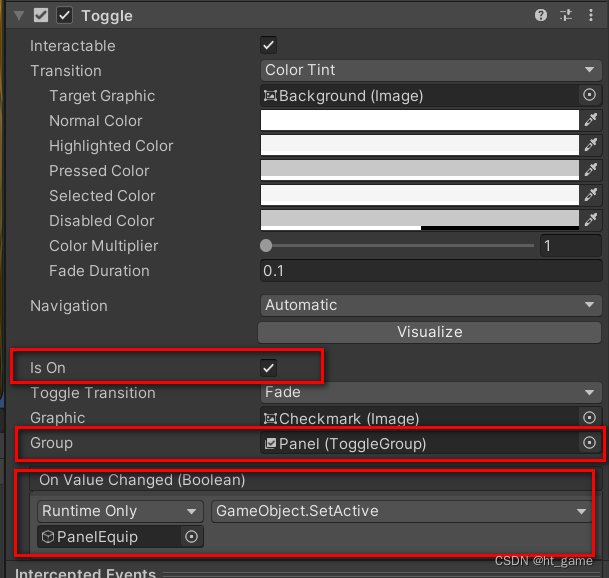The width and height of the screenshot is (609, 578).
Task: Open object picker for Graphic Checkmark
Action: pyautogui.click(x=589, y=418)
